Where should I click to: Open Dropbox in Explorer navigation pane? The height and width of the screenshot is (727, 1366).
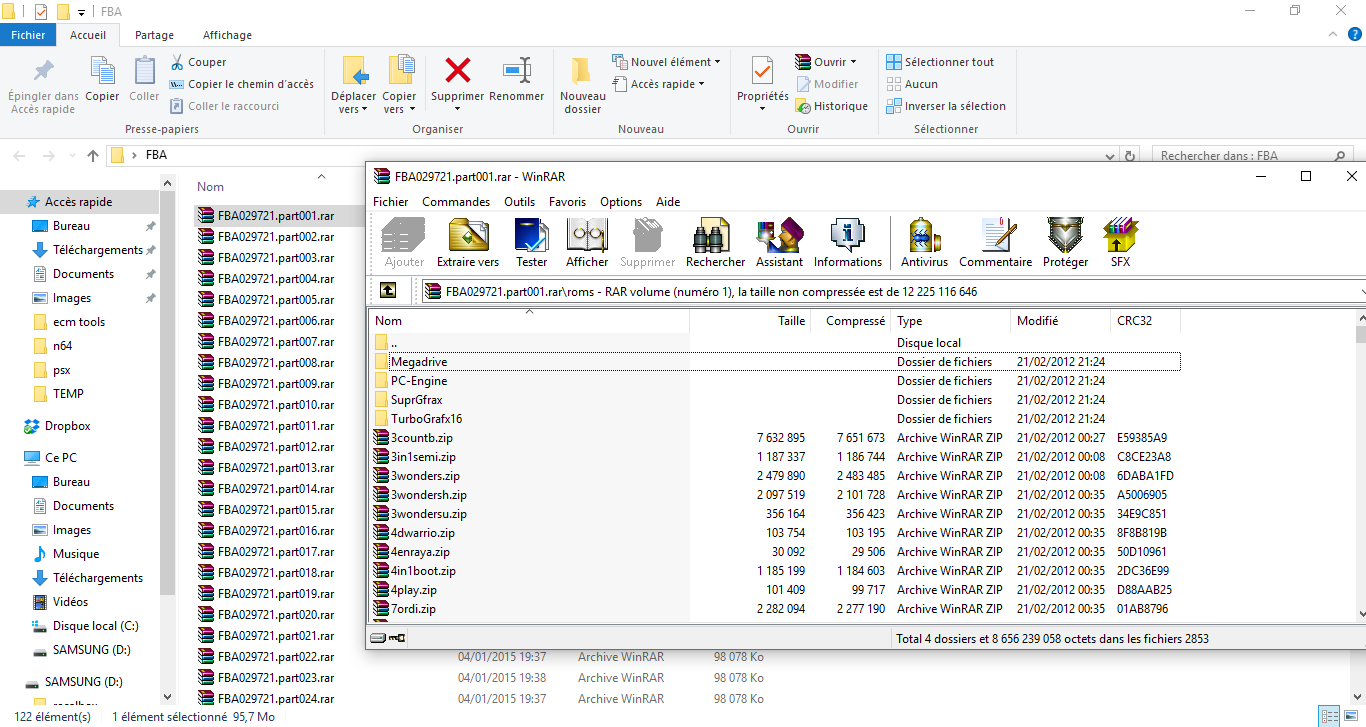click(67, 426)
